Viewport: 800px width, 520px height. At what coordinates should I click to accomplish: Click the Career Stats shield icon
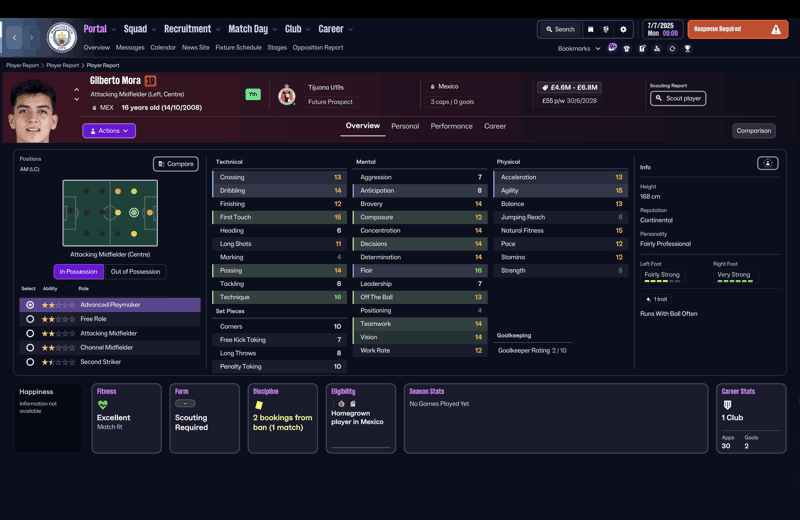coord(727,405)
